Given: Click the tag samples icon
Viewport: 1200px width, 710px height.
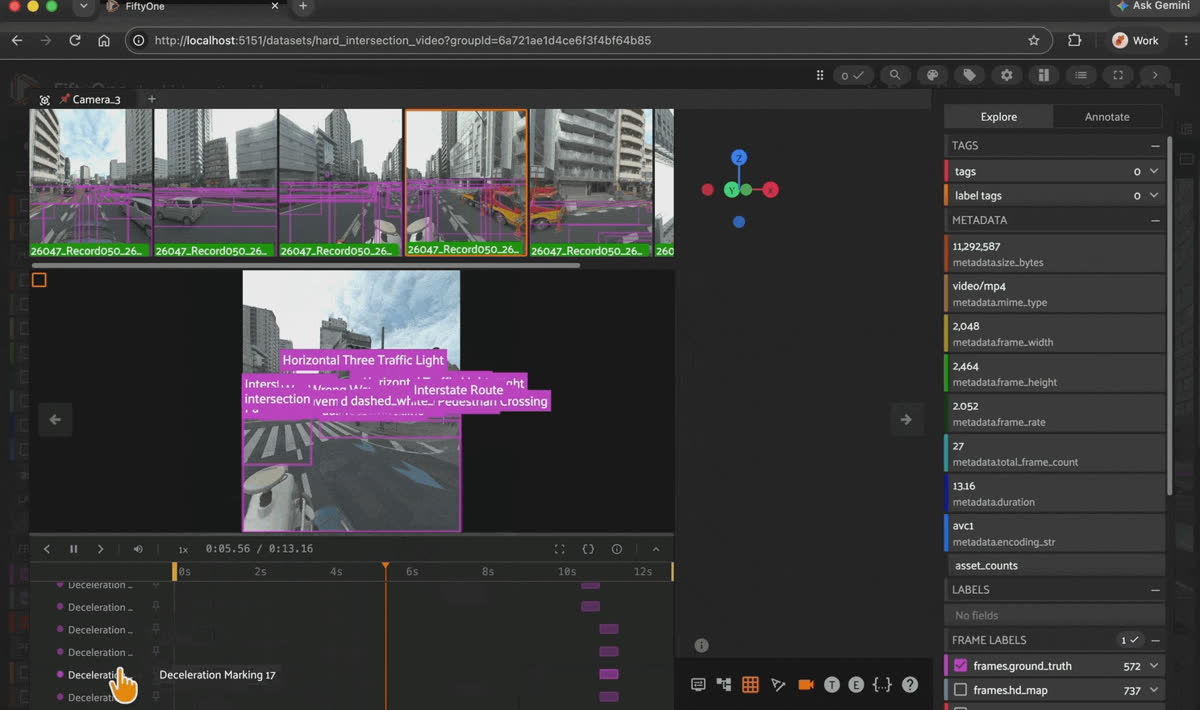Looking at the screenshot, I should (969, 75).
